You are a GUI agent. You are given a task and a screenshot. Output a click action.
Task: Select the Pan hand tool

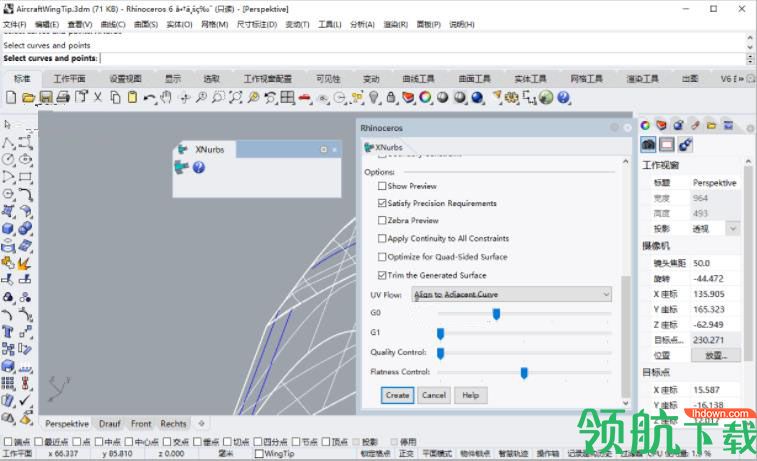coord(166,98)
